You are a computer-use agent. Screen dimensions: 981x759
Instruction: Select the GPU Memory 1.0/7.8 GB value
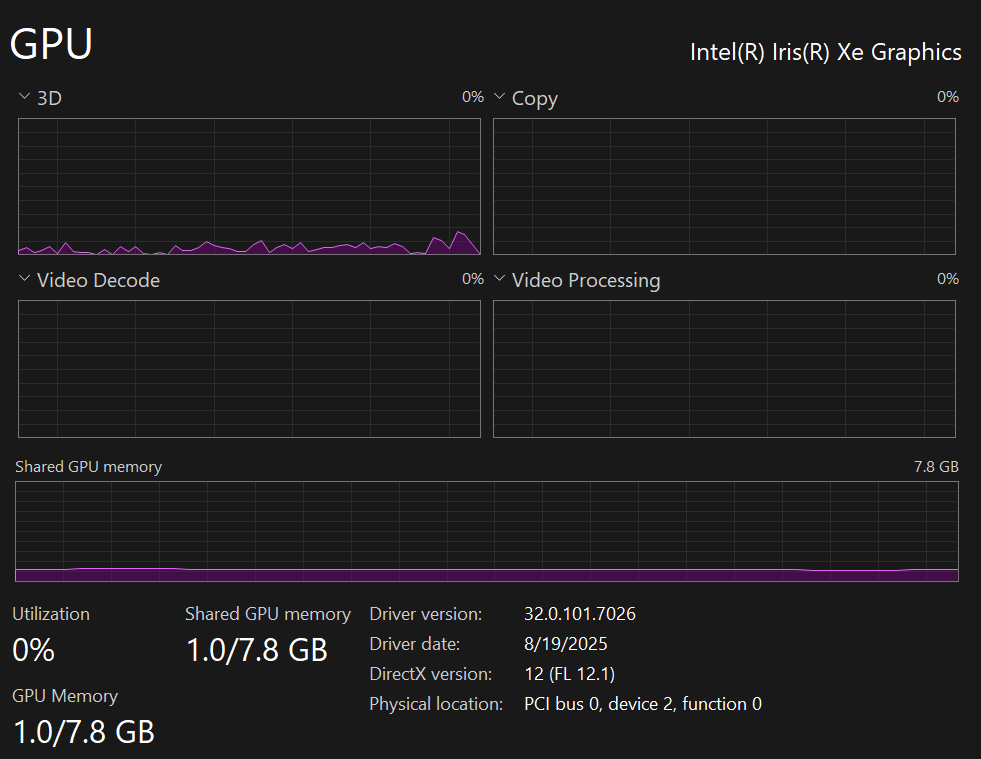(84, 732)
